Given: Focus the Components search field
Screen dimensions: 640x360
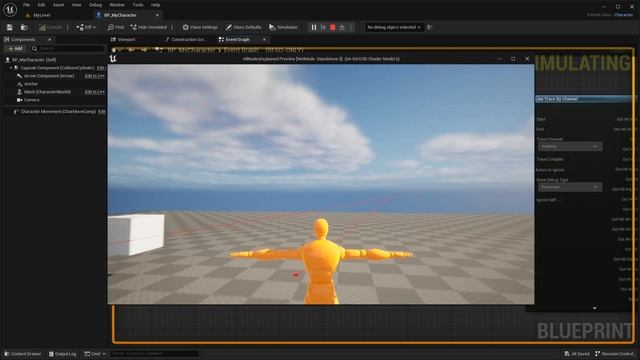Looking at the screenshot, I should [68, 49].
